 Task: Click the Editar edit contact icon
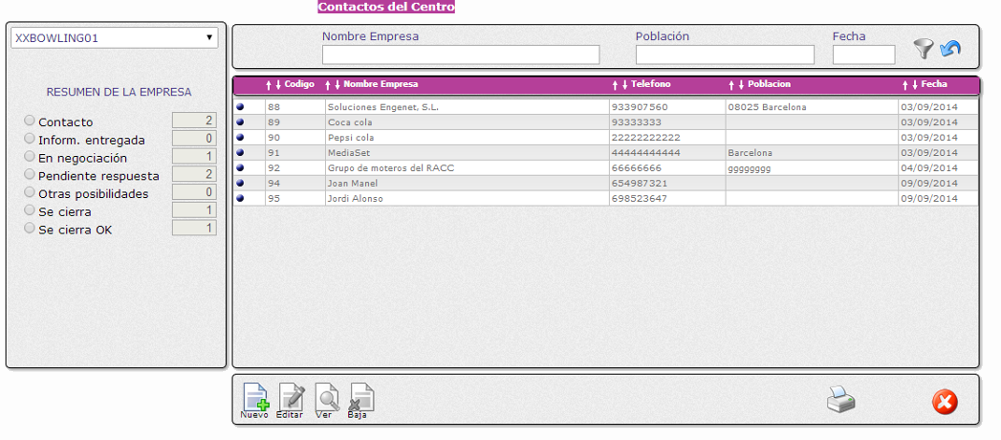pyautogui.click(x=290, y=399)
